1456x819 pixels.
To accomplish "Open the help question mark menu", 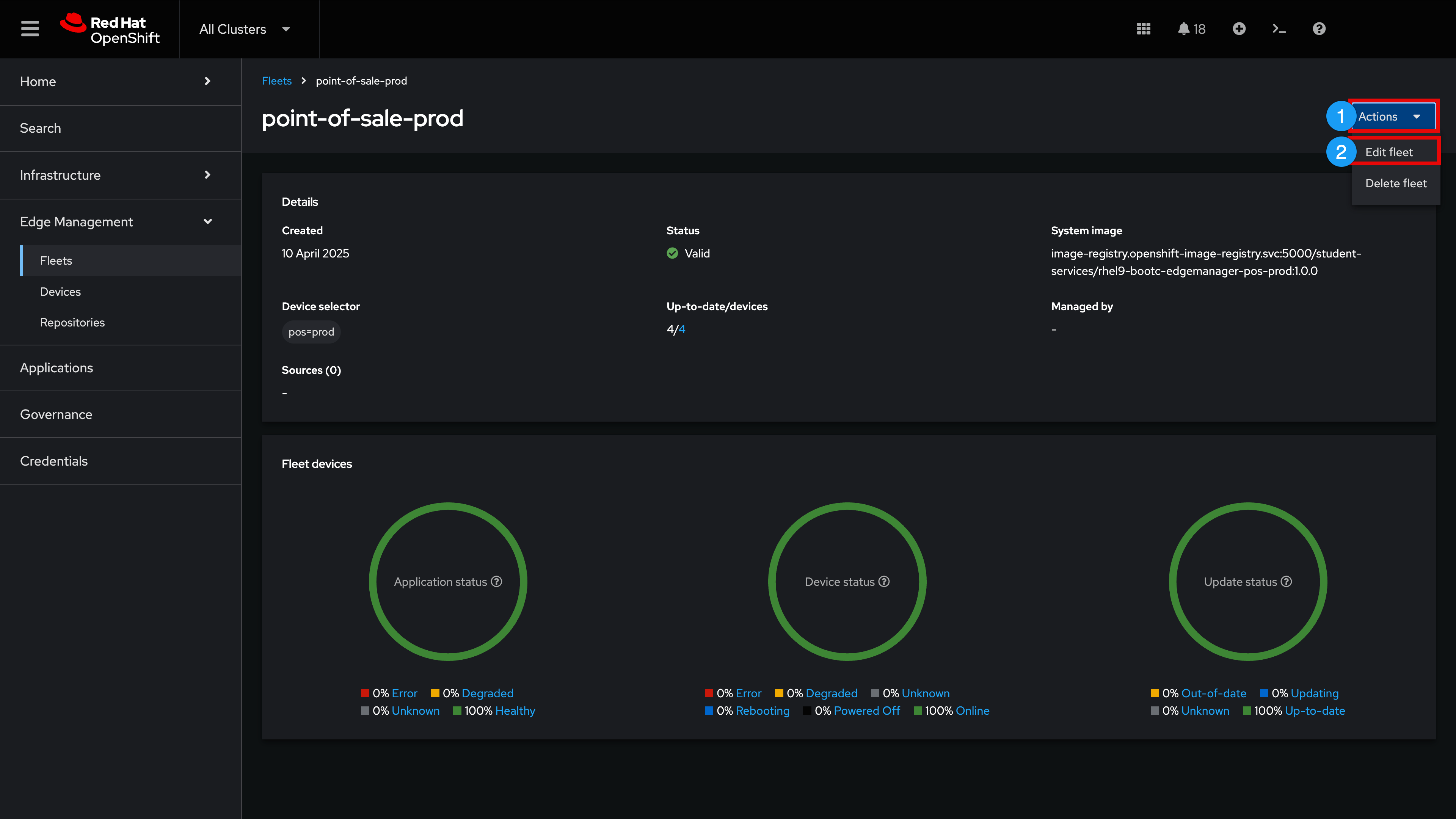I will pyautogui.click(x=1319, y=29).
